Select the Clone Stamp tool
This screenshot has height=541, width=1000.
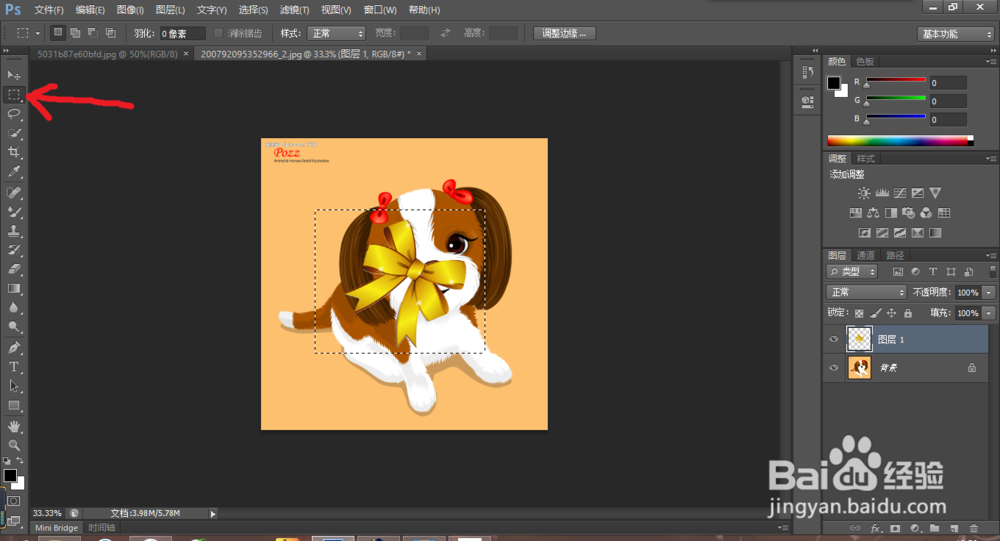(13, 230)
